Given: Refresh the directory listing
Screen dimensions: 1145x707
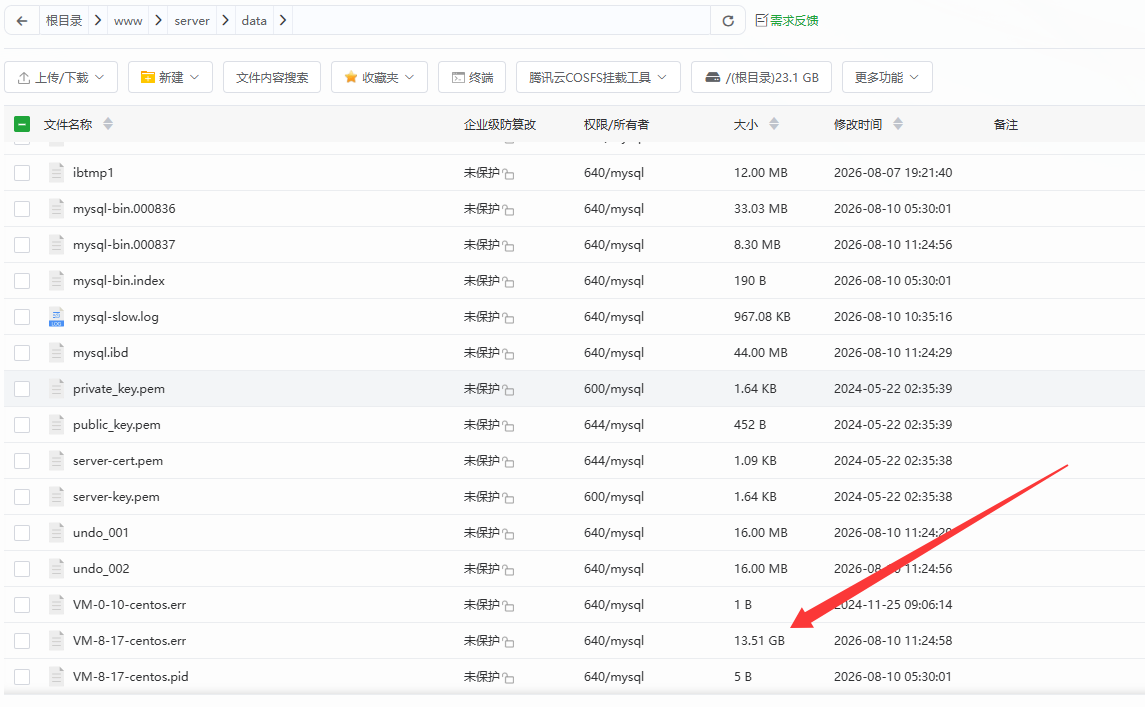Looking at the screenshot, I should (x=728, y=21).
